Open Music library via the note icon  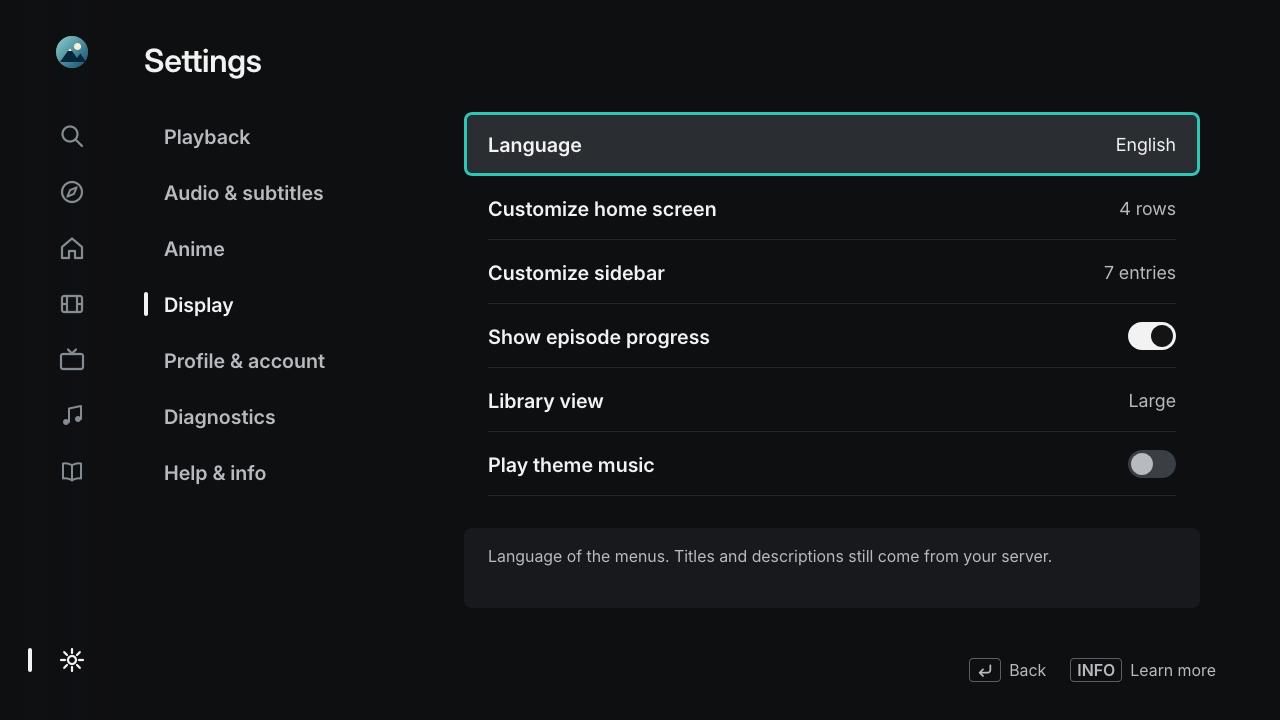click(x=72, y=416)
